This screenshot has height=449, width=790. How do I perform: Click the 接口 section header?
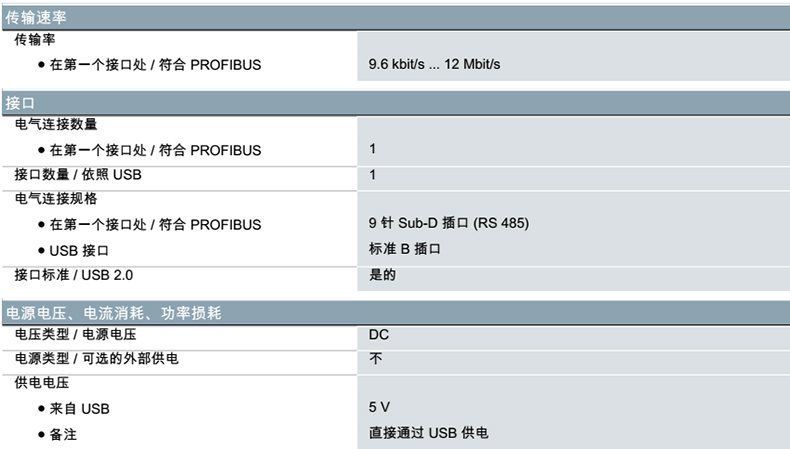[20, 102]
